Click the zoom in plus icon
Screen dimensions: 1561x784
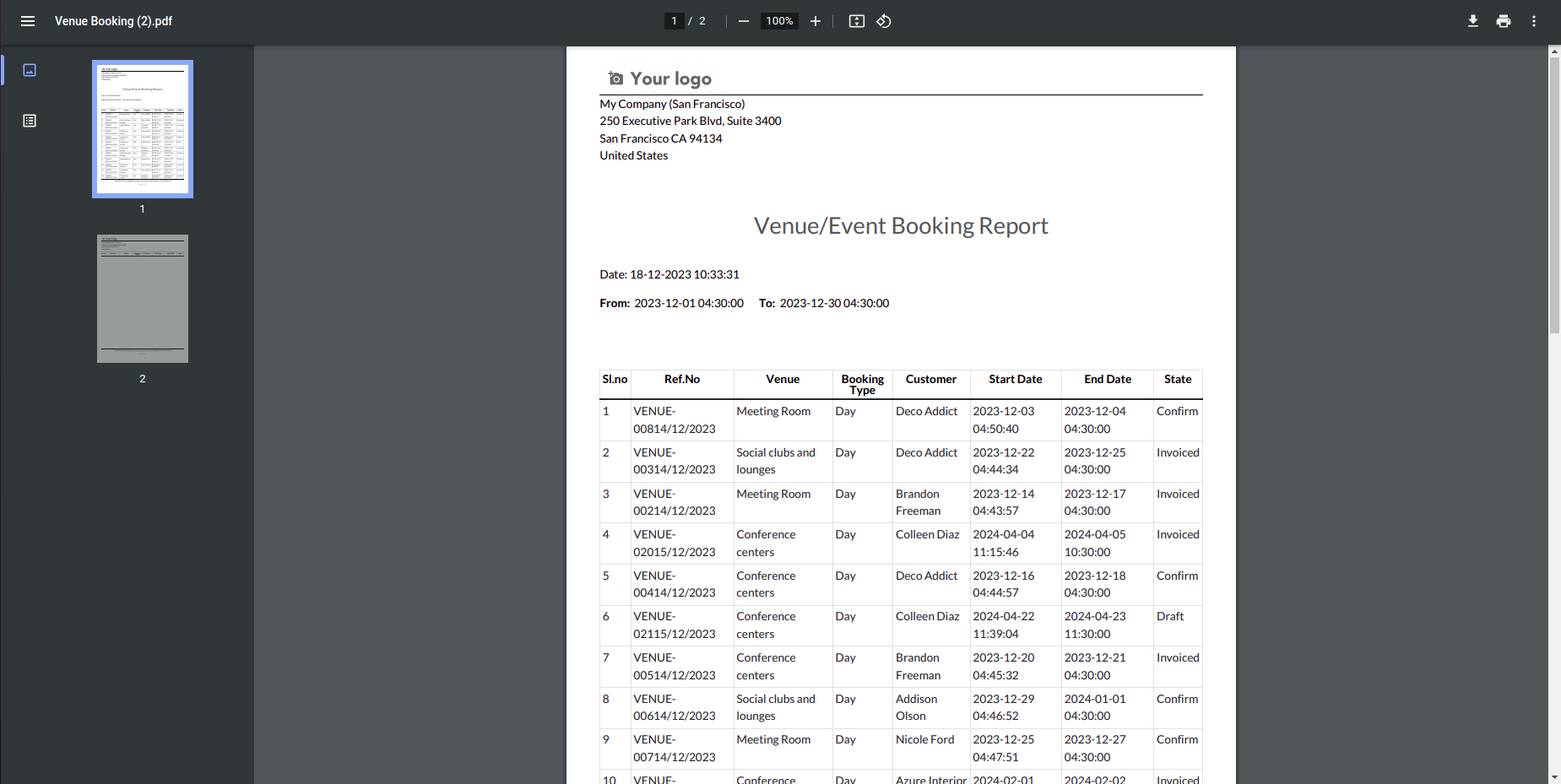816,21
